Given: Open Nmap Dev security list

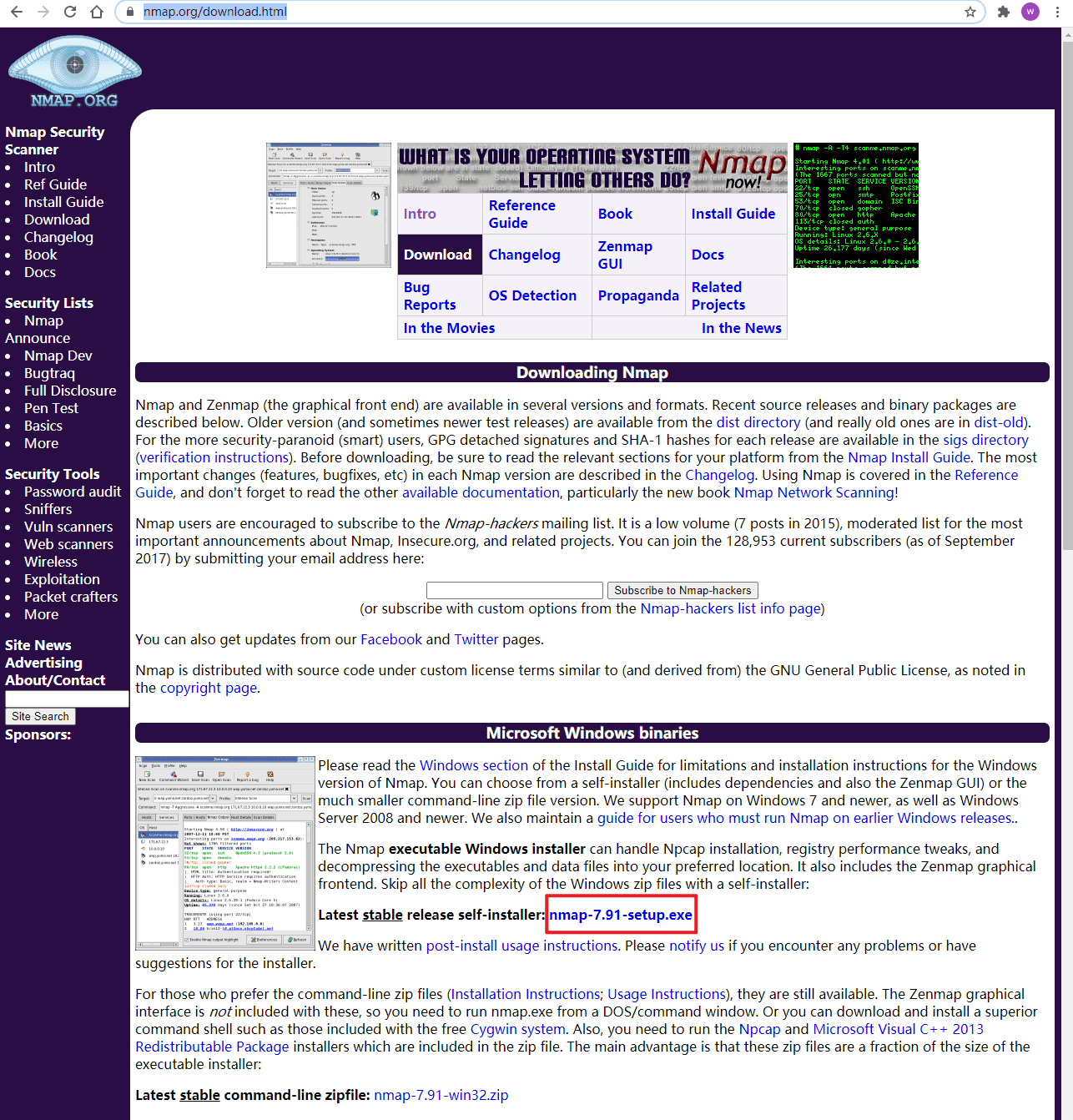Looking at the screenshot, I should coord(58,356).
